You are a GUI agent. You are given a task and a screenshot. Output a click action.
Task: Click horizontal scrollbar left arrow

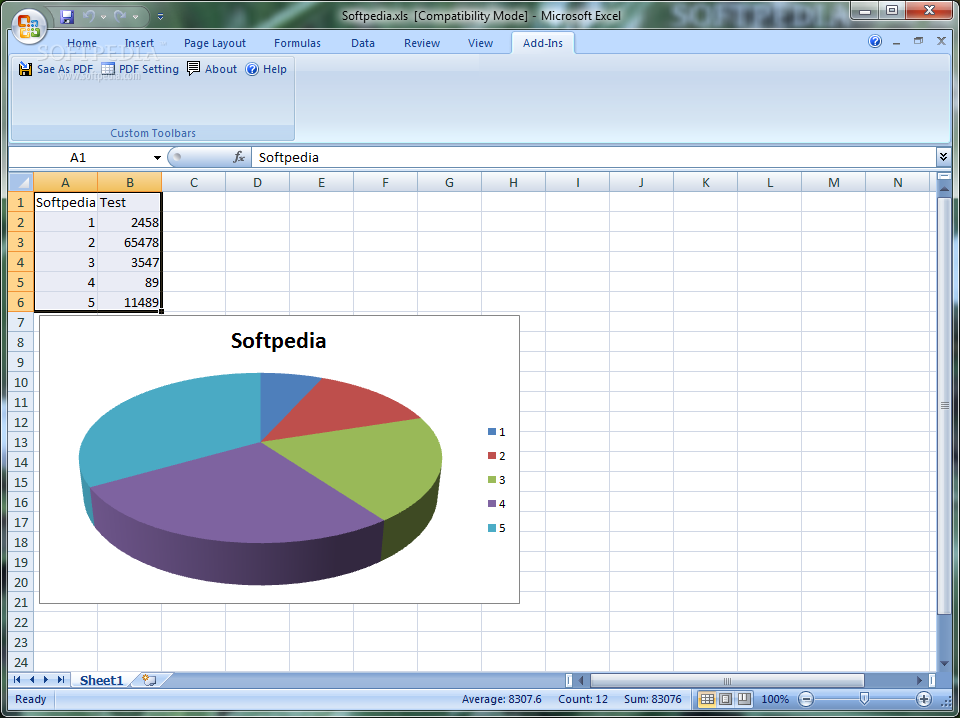pyautogui.click(x=581, y=680)
